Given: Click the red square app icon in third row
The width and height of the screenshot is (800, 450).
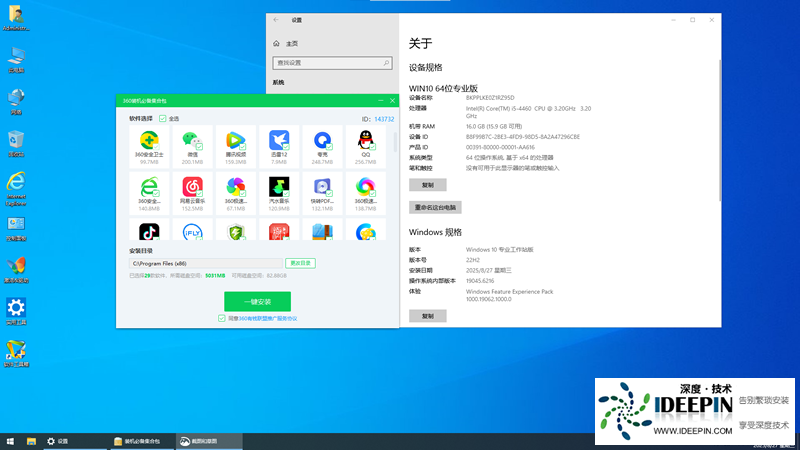Looking at the screenshot, I should pyautogui.click(x=279, y=232).
